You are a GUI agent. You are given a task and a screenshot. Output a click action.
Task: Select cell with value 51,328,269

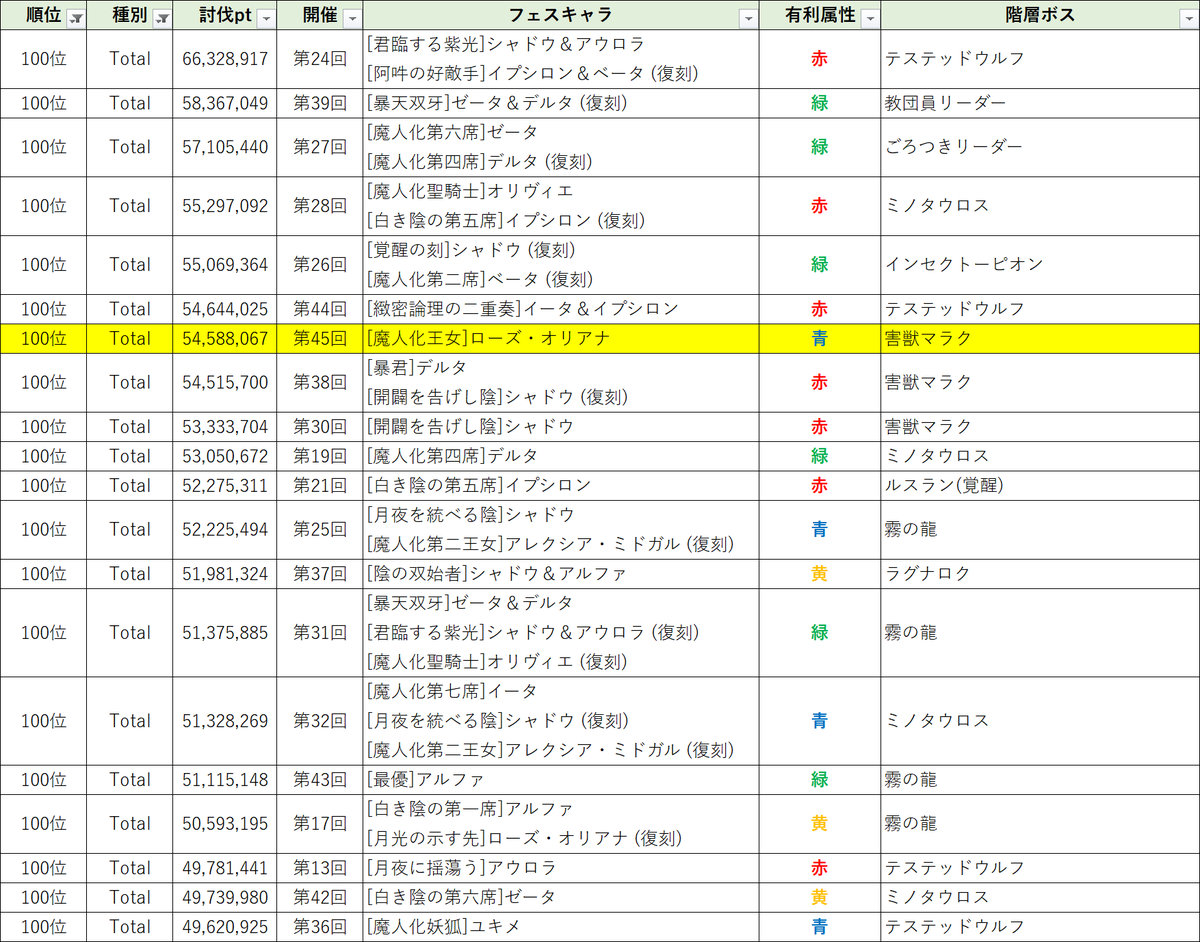[x=225, y=721]
